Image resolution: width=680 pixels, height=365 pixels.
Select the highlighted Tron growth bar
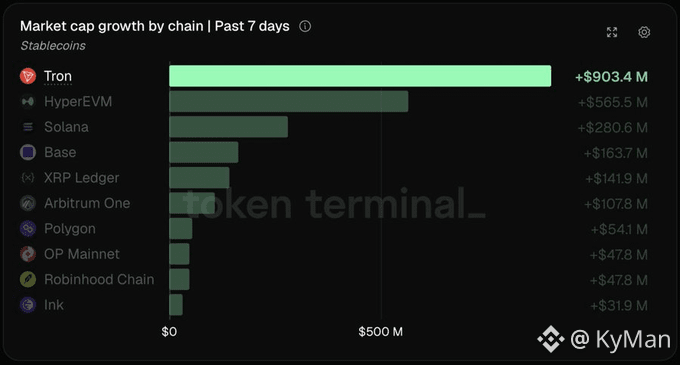[x=360, y=76]
